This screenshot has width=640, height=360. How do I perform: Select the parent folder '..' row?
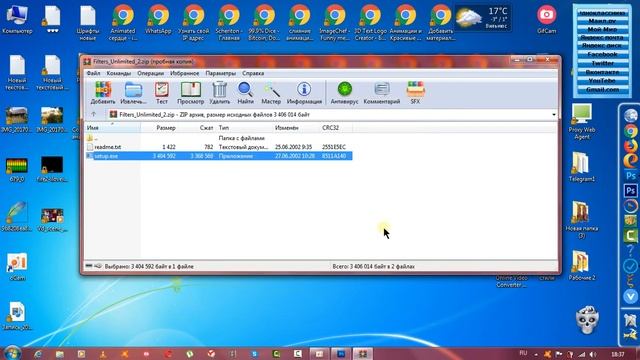click(x=219, y=138)
